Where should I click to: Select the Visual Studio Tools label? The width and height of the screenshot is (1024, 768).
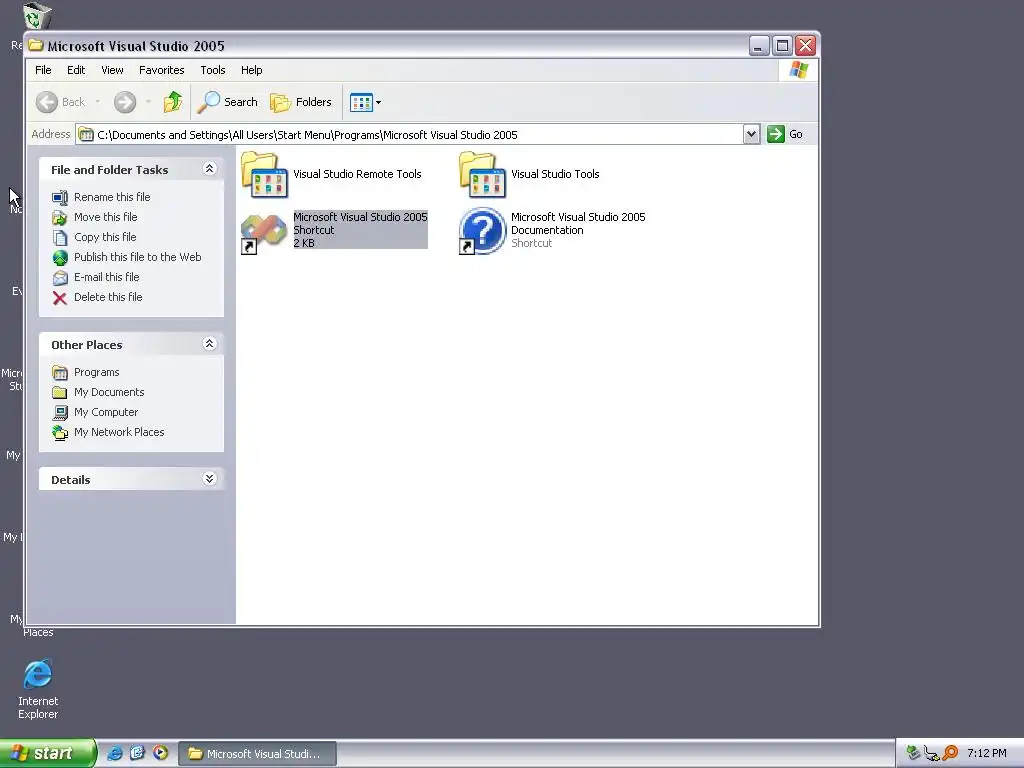[x=555, y=174]
